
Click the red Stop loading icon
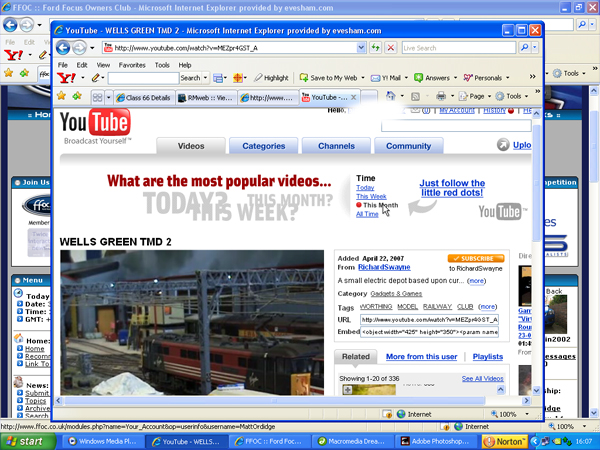[x=390, y=48]
